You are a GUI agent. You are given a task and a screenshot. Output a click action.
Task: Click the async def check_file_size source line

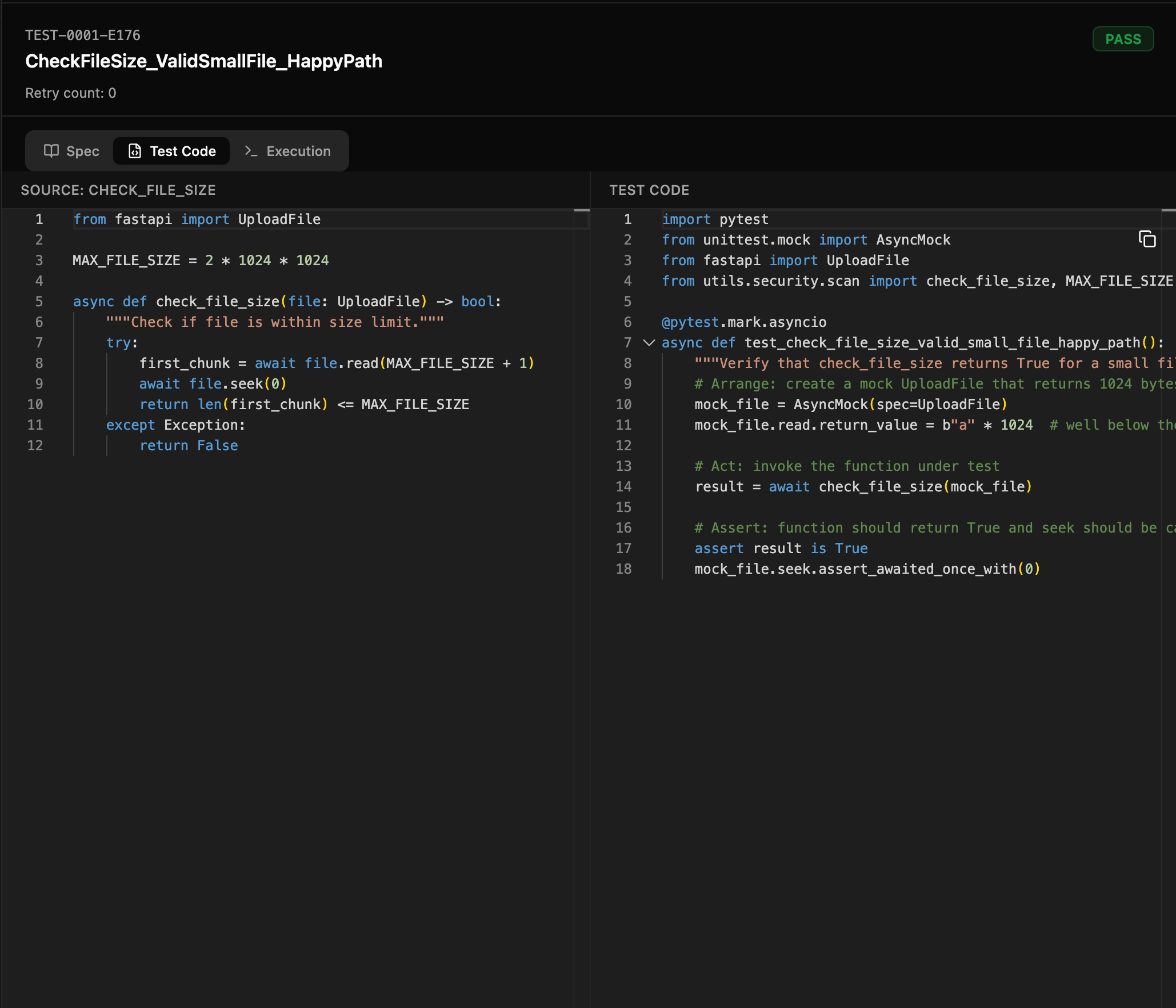point(287,302)
